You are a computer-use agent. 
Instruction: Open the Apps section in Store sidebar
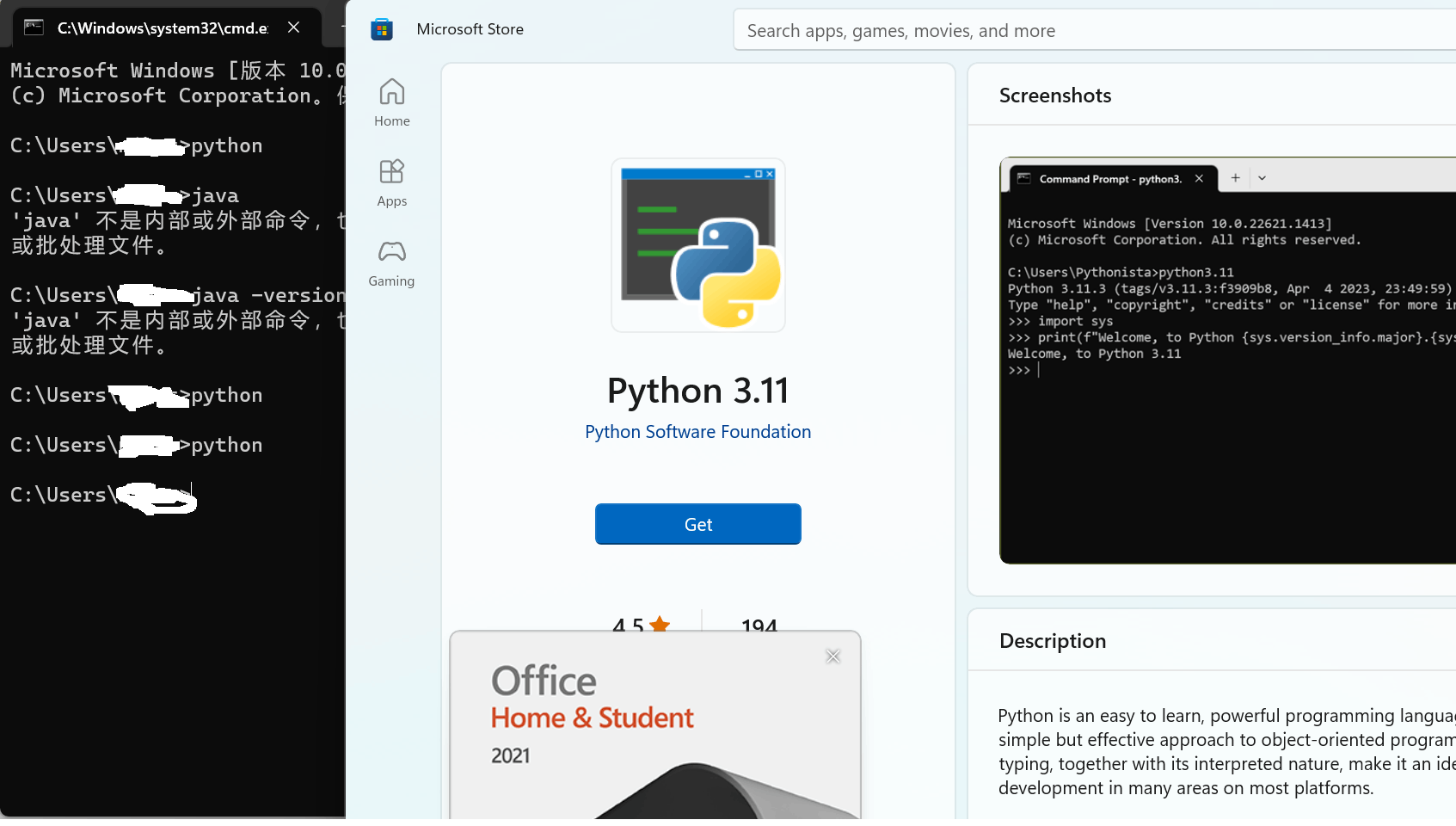click(x=392, y=182)
